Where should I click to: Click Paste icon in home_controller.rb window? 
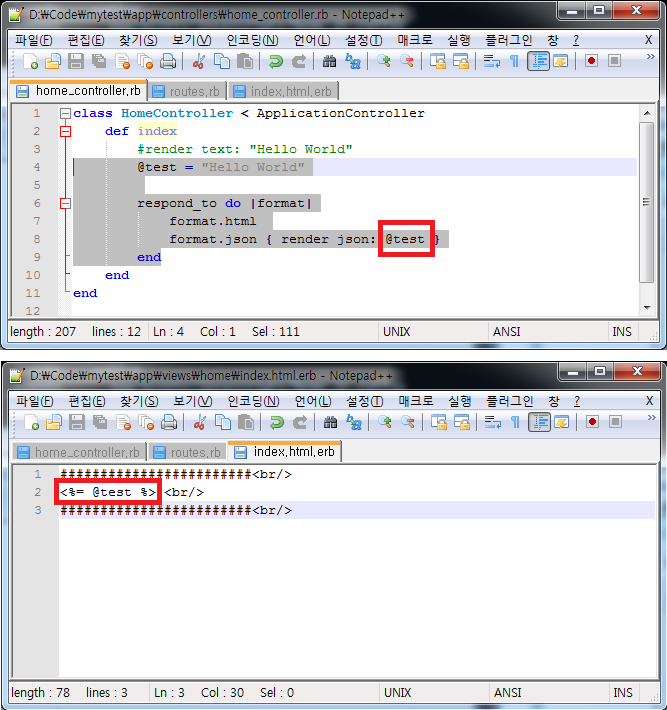[x=245, y=61]
